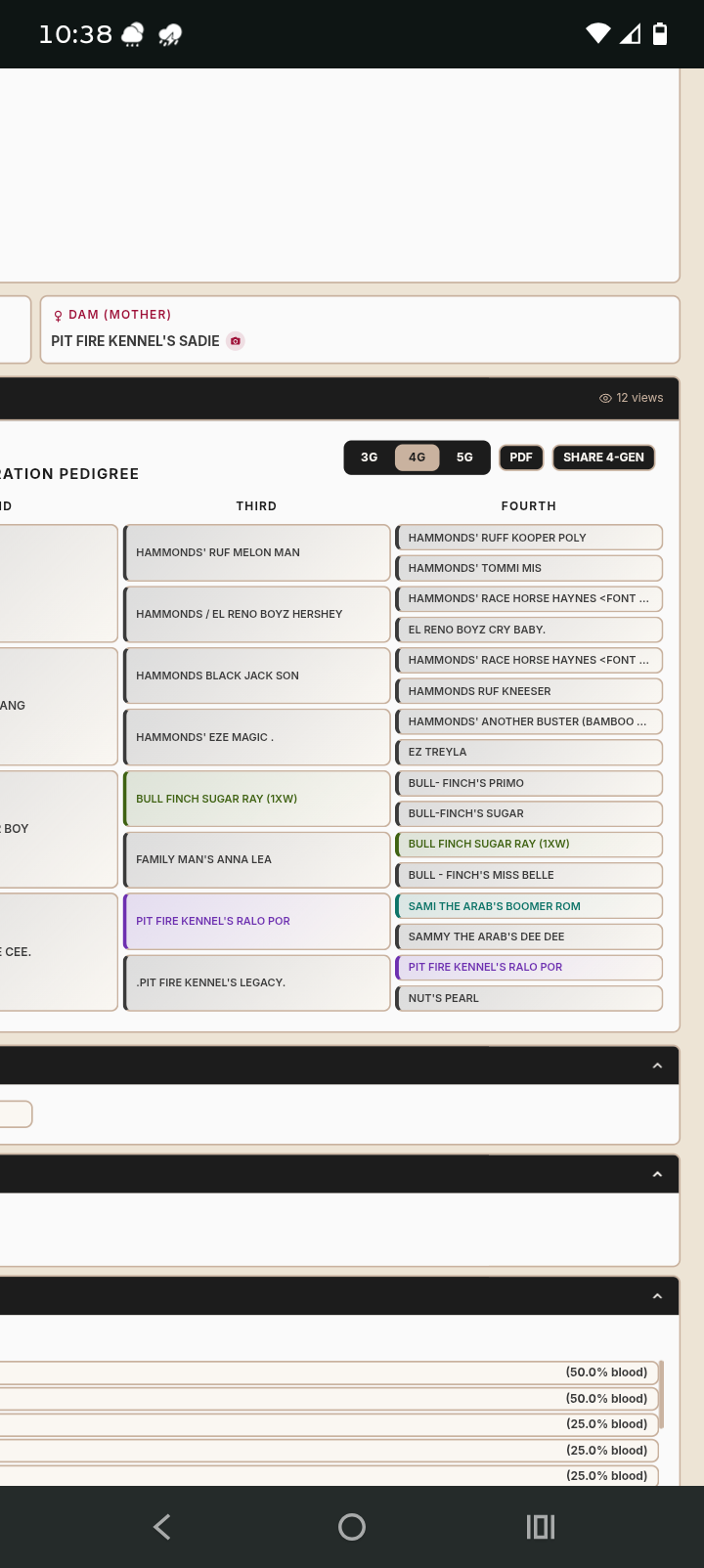Tap Android home circle icon
704x1568 pixels.
[x=352, y=1527]
